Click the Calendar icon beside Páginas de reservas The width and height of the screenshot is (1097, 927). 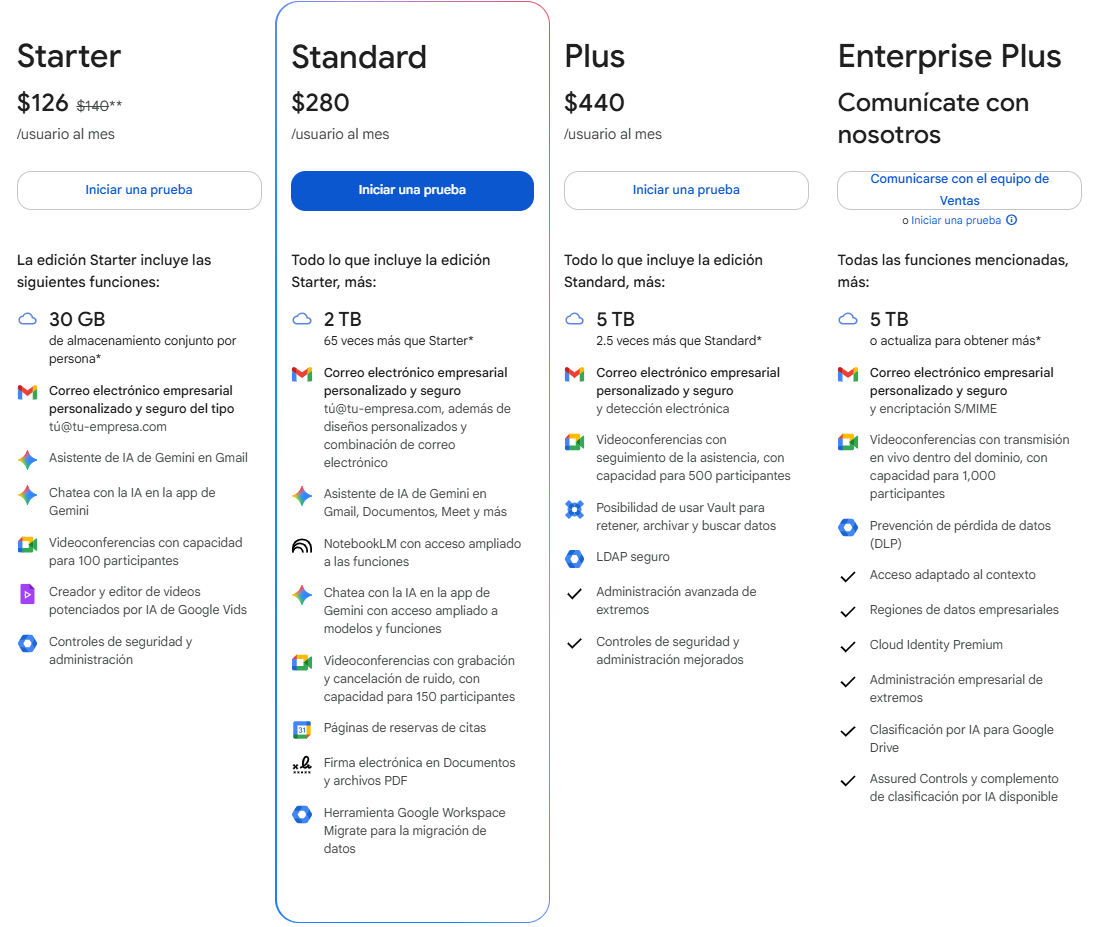[x=302, y=730]
